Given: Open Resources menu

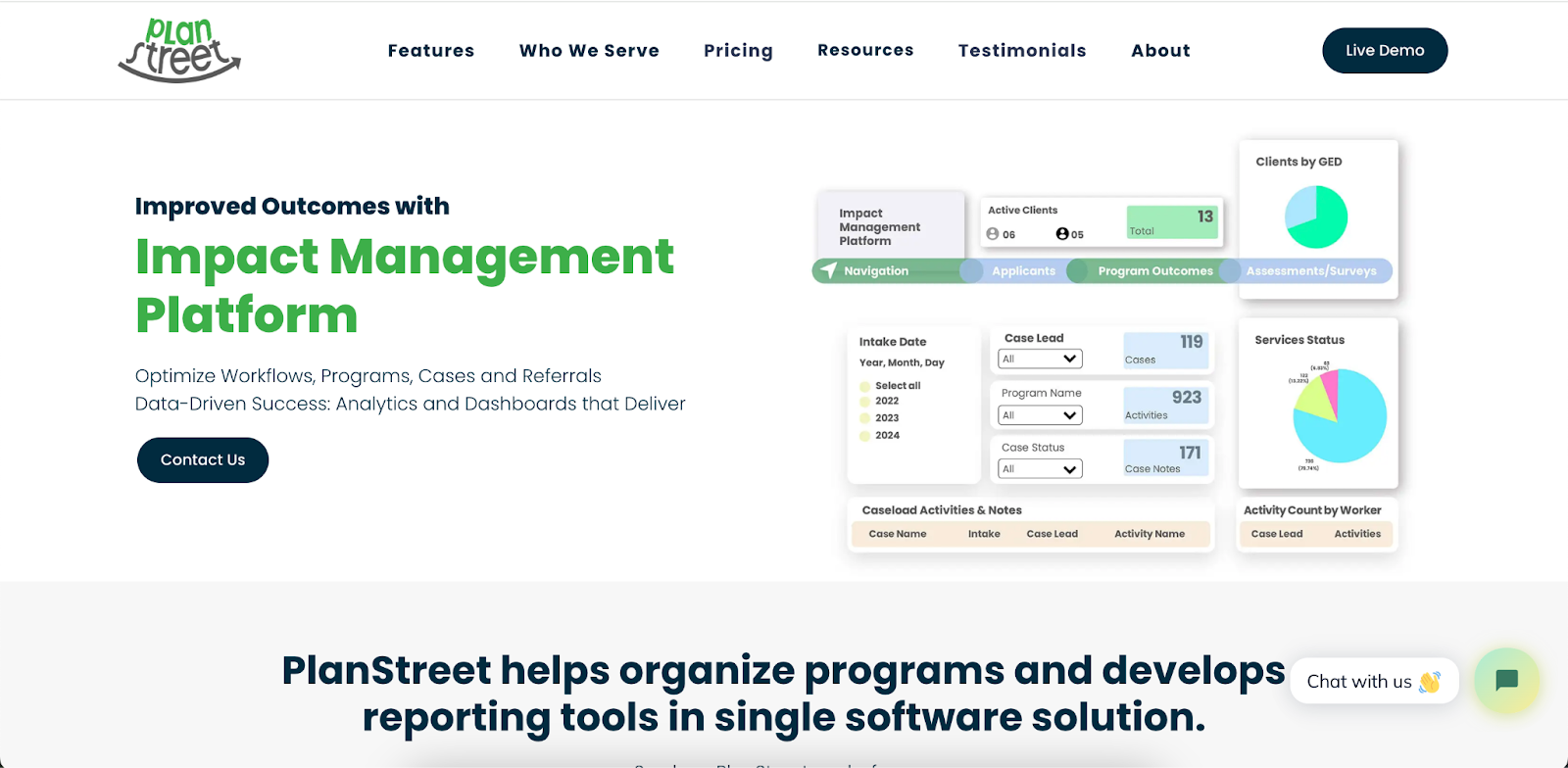Looking at the screenshot, I should pyautogui.click(x=865, y=50).
